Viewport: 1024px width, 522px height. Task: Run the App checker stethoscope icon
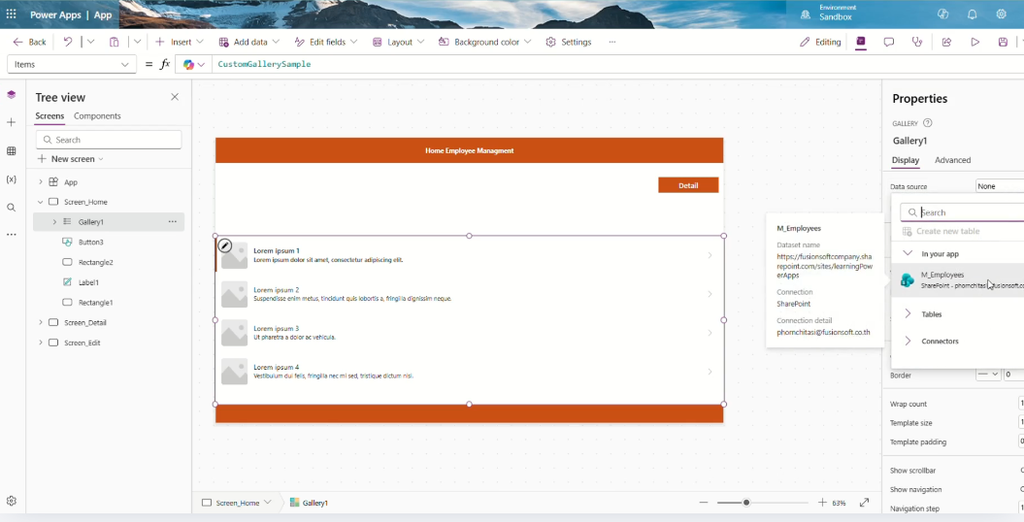point(918,42)
